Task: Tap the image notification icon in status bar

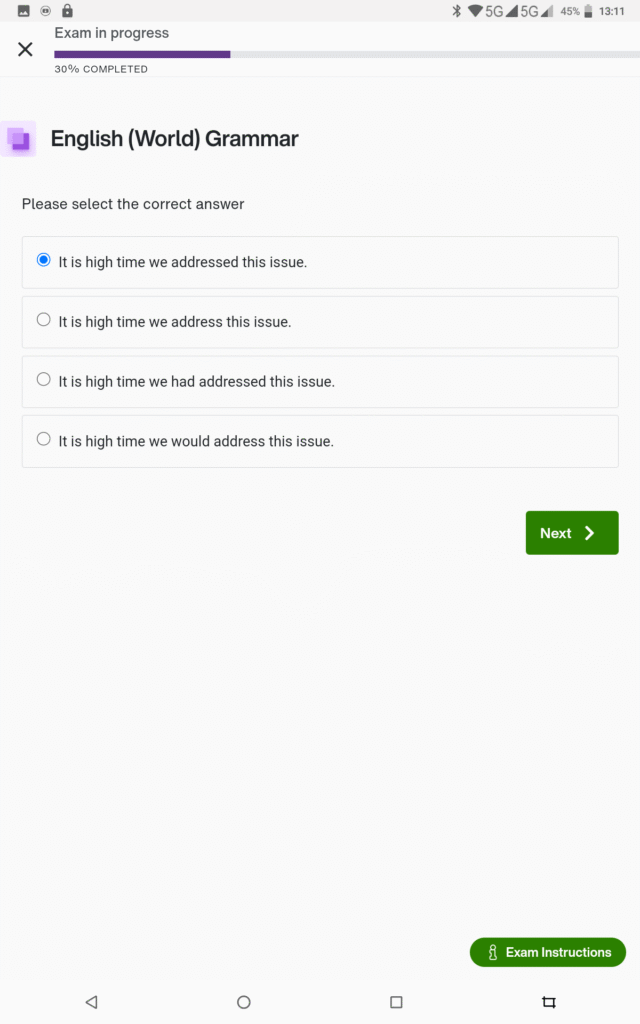Action: pyautogui.click(x=24, y=11)
